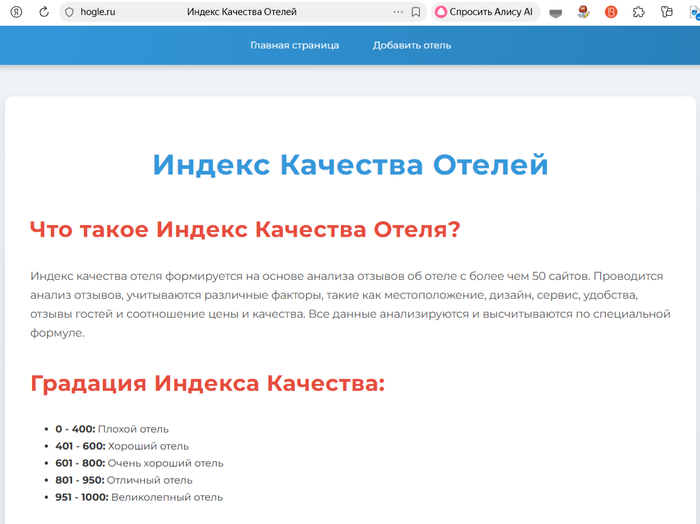Click the gray mask extension icon
Image resolution: width=700 pixels, height=524 pixels.
point(556,12)
